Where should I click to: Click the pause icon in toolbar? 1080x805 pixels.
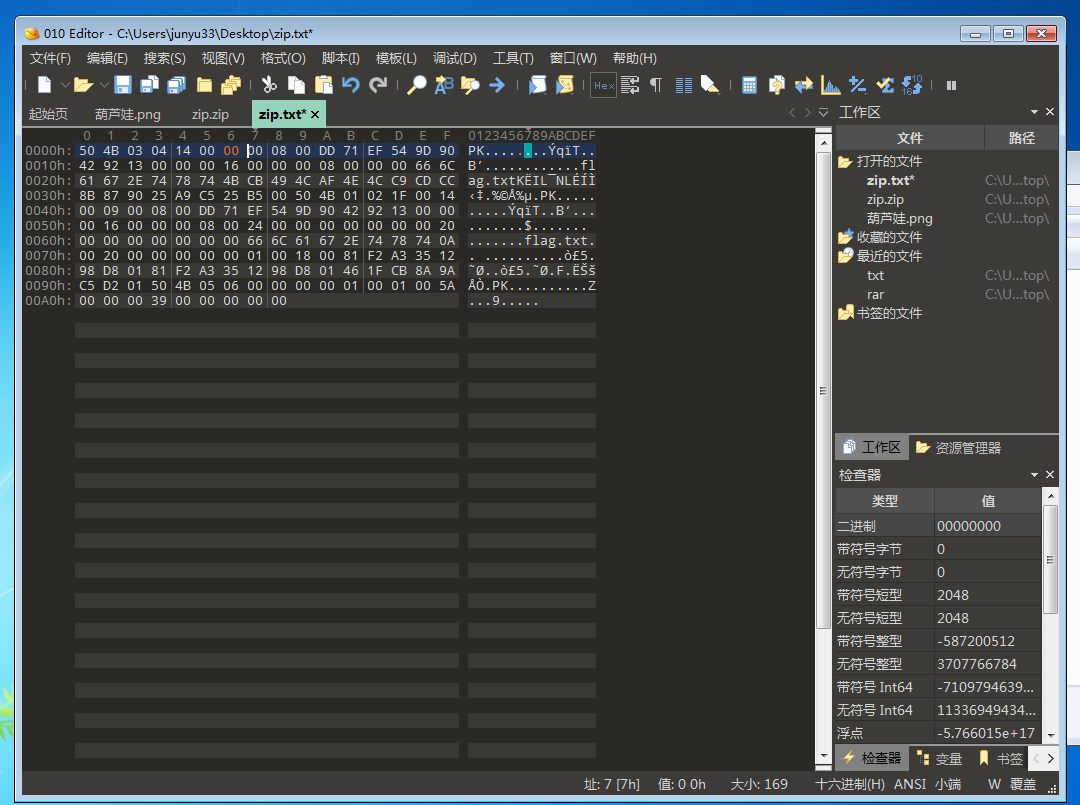click(951, 85)
